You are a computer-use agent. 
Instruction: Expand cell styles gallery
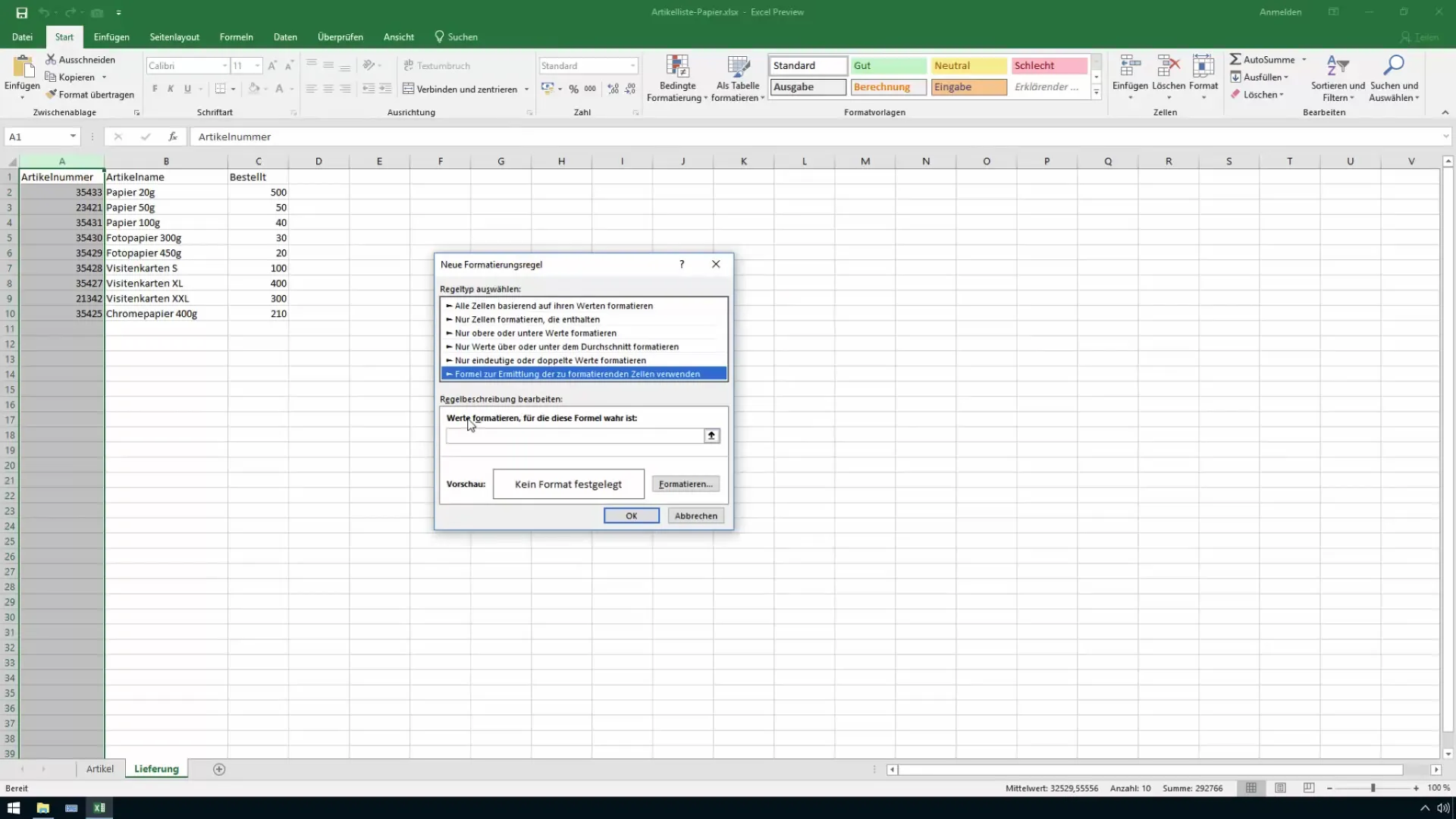(1096, 92)
